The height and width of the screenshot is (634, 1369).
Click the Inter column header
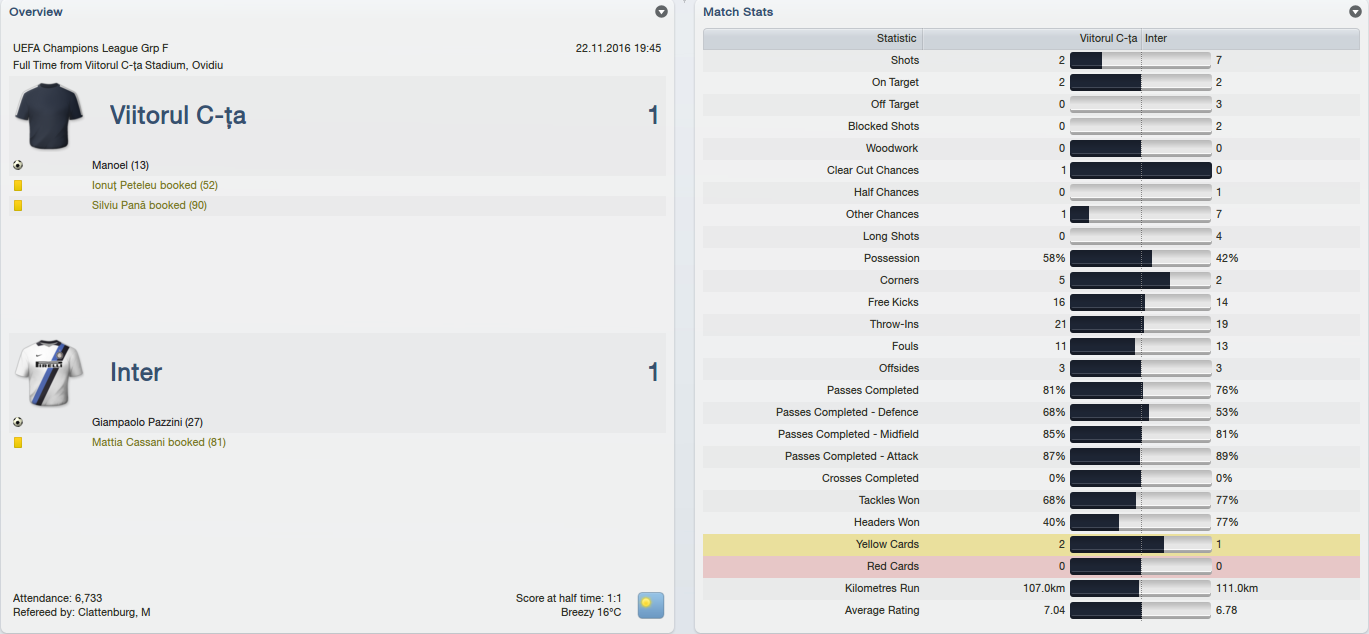click(1156, 39)
